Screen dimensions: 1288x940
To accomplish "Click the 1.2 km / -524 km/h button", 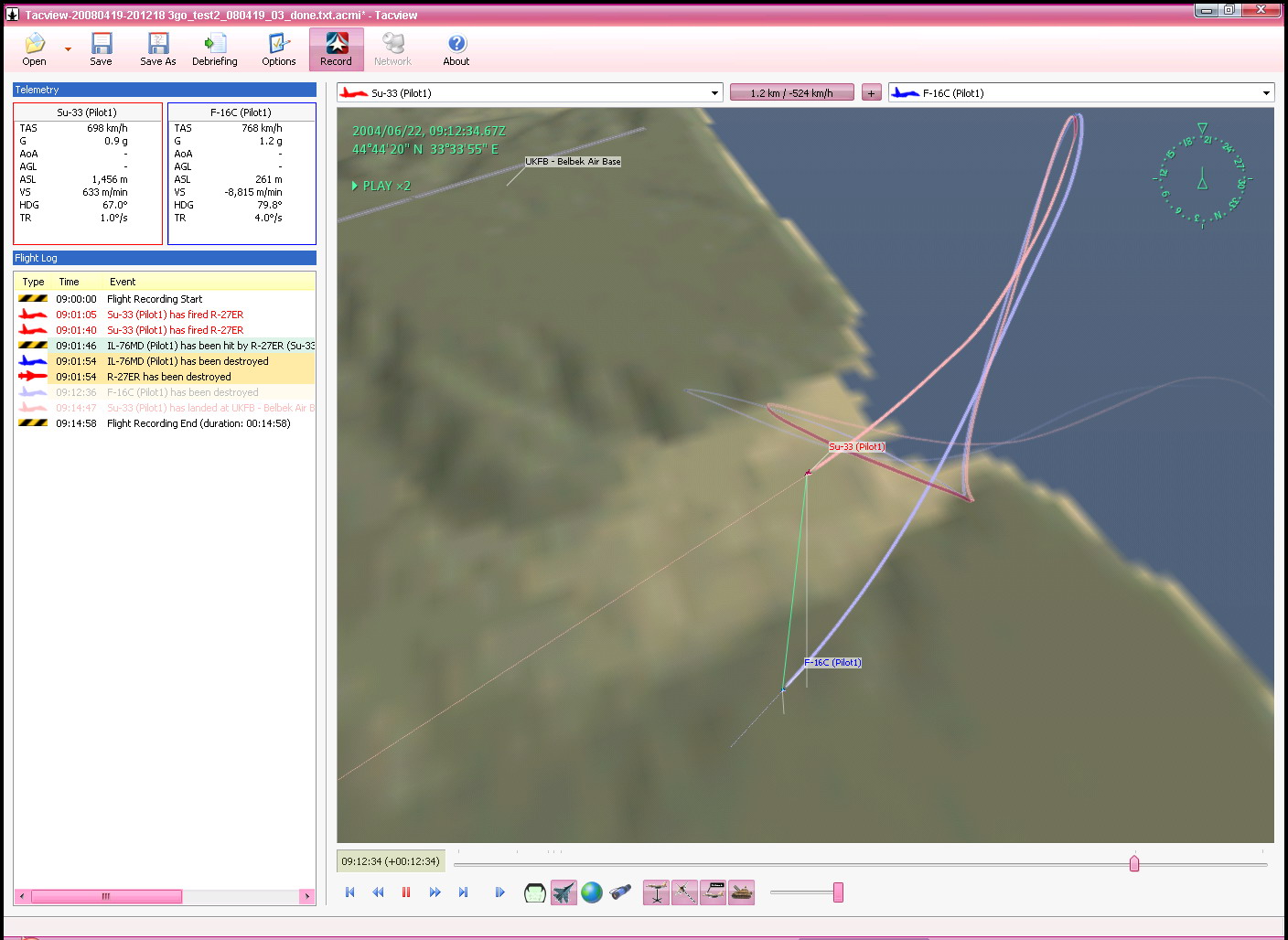I will click(791, 93).
